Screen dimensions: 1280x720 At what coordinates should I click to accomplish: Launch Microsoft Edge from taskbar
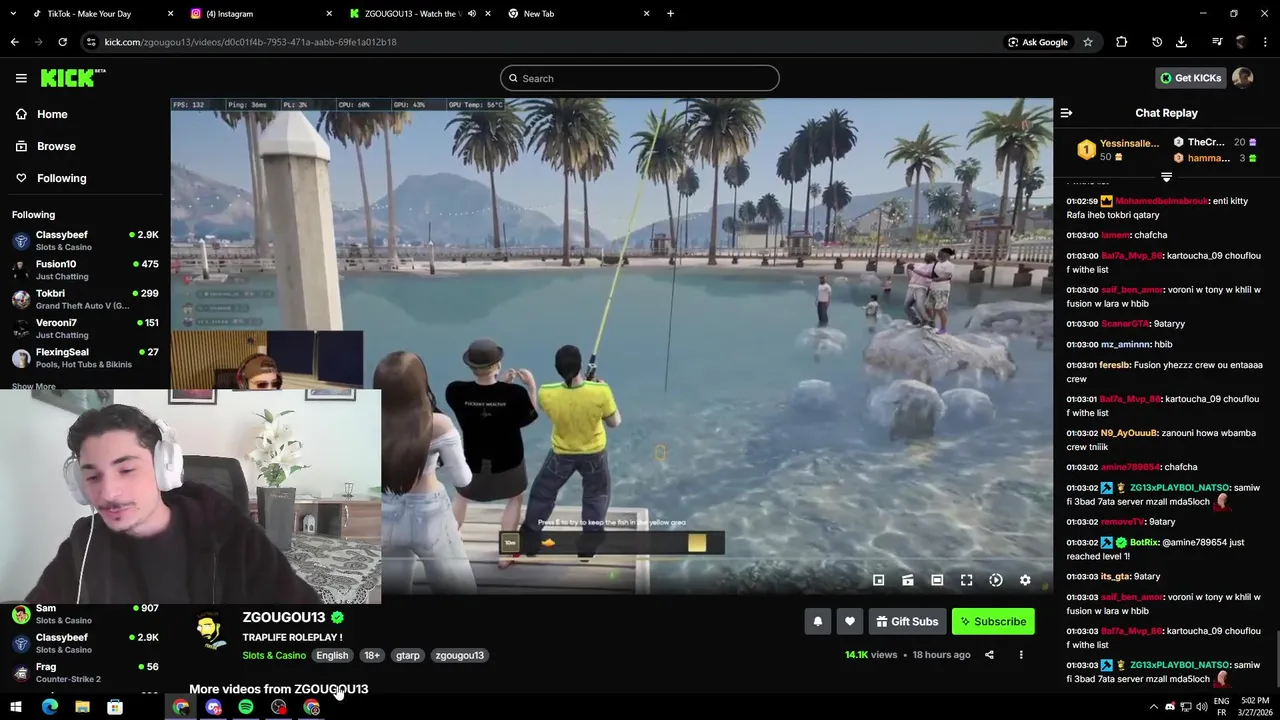point(49,707)
